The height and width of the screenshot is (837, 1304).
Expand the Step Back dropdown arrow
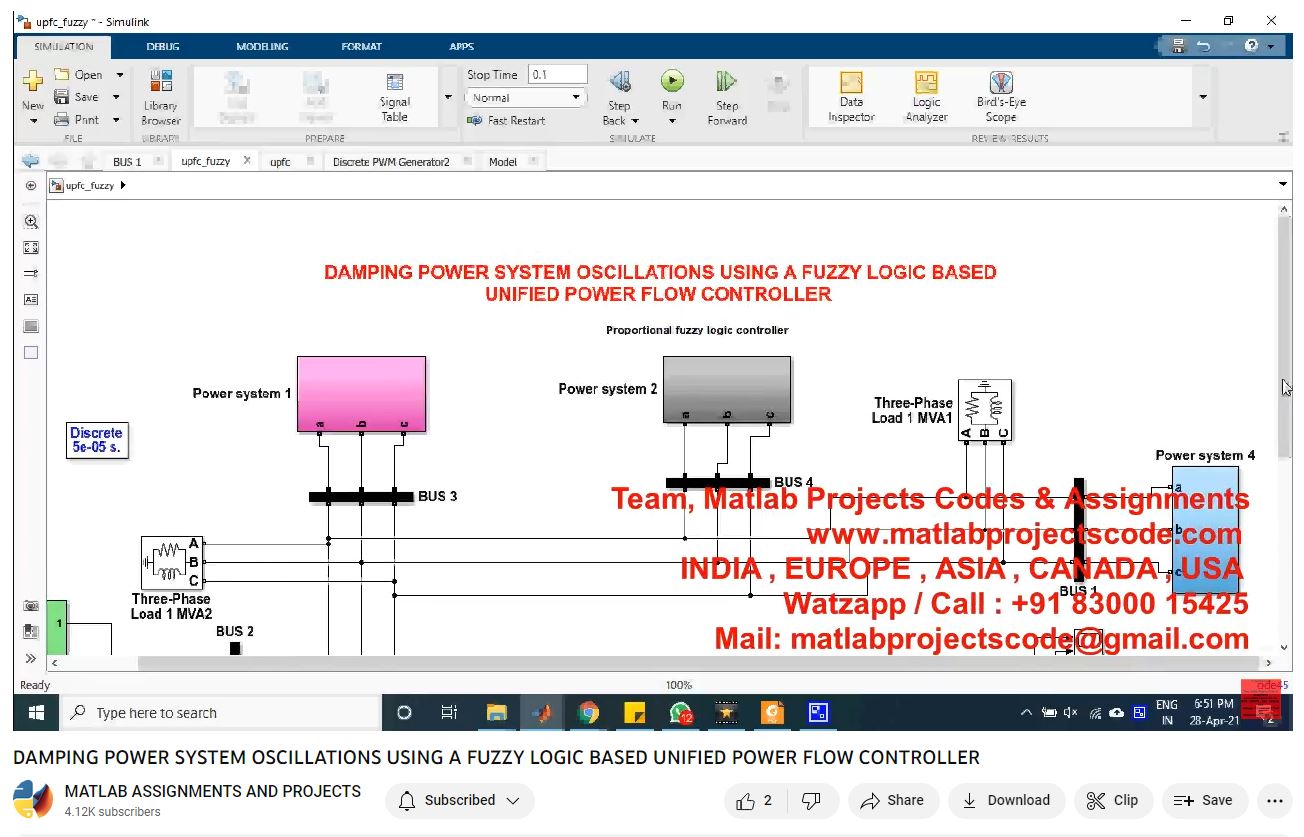(634, 121)
